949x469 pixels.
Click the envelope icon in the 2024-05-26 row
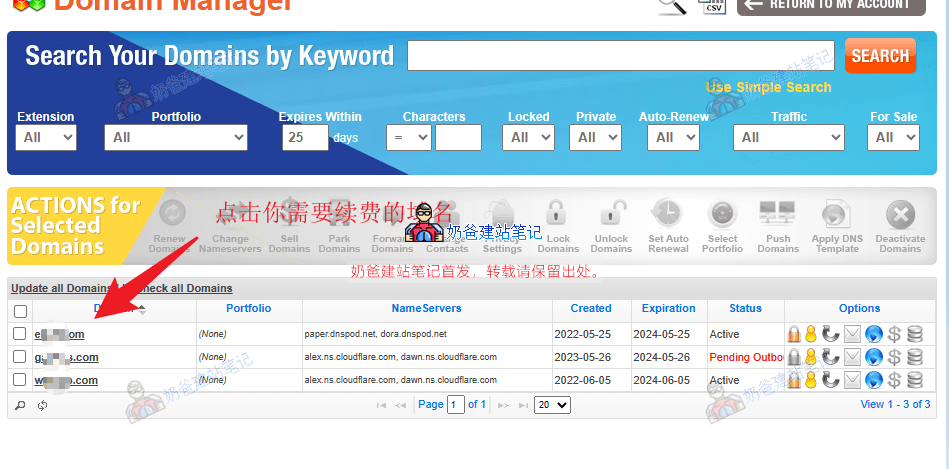click(852, 357)
